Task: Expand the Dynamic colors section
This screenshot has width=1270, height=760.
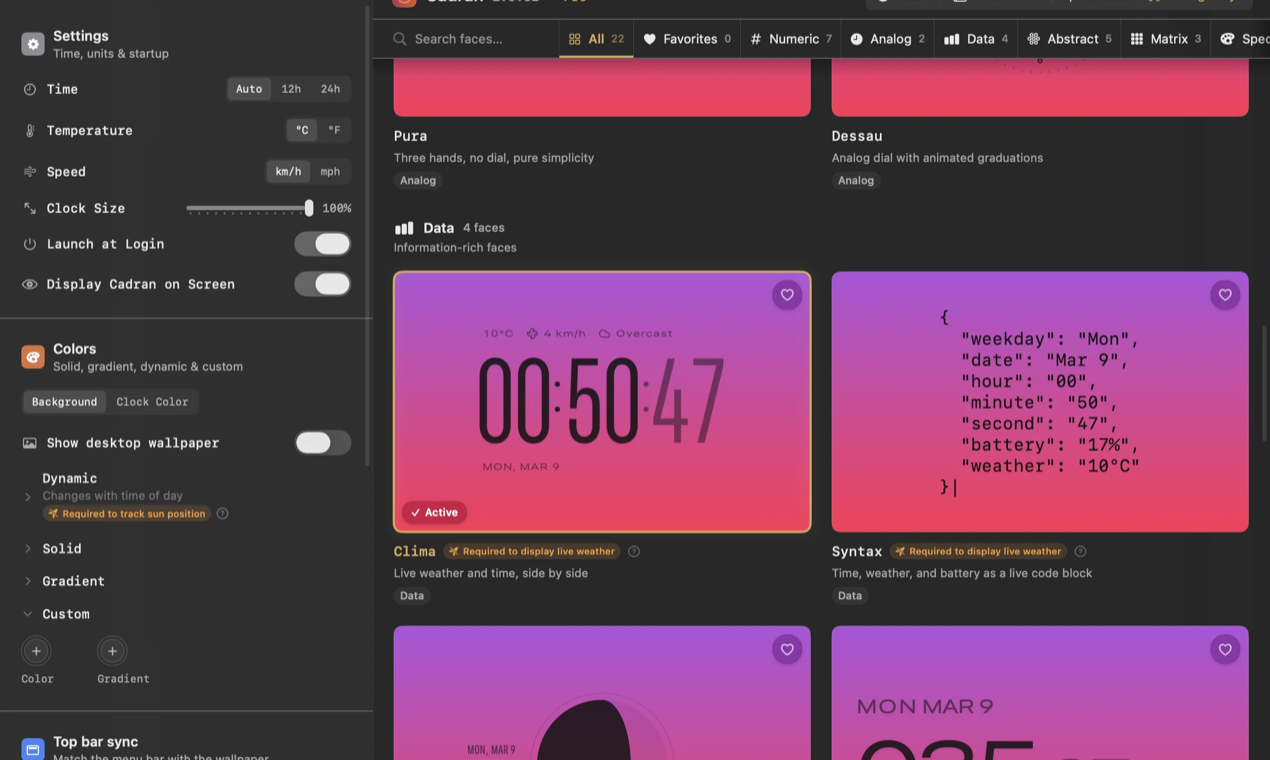Action: (x=28, y=496)
